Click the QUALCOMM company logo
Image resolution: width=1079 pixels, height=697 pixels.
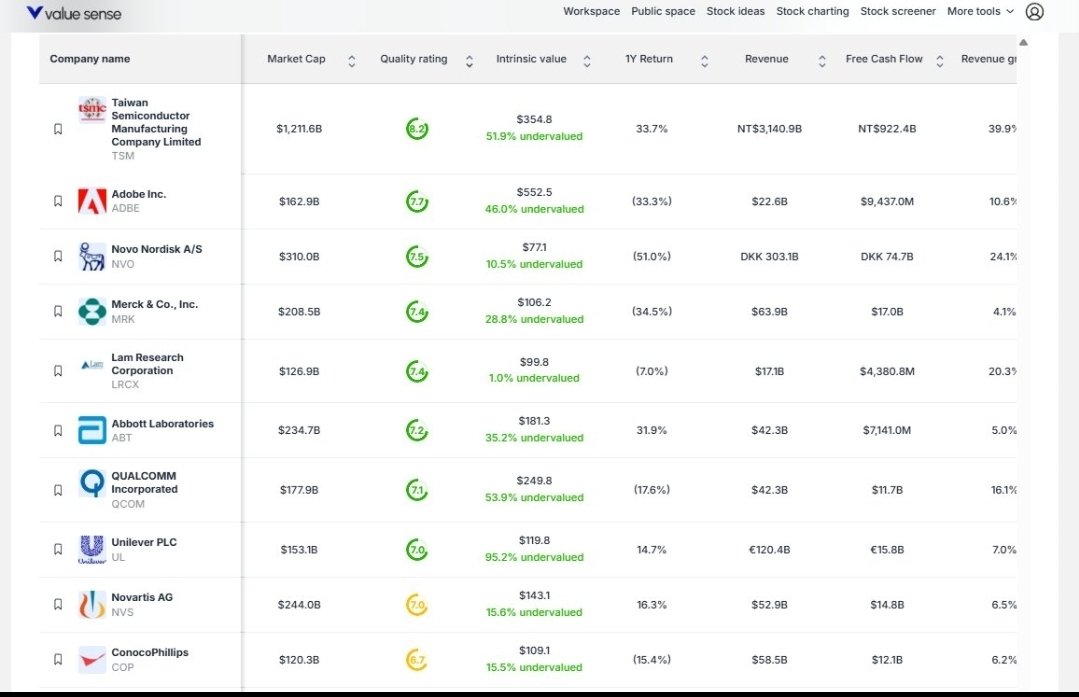(x=92, y=483)
